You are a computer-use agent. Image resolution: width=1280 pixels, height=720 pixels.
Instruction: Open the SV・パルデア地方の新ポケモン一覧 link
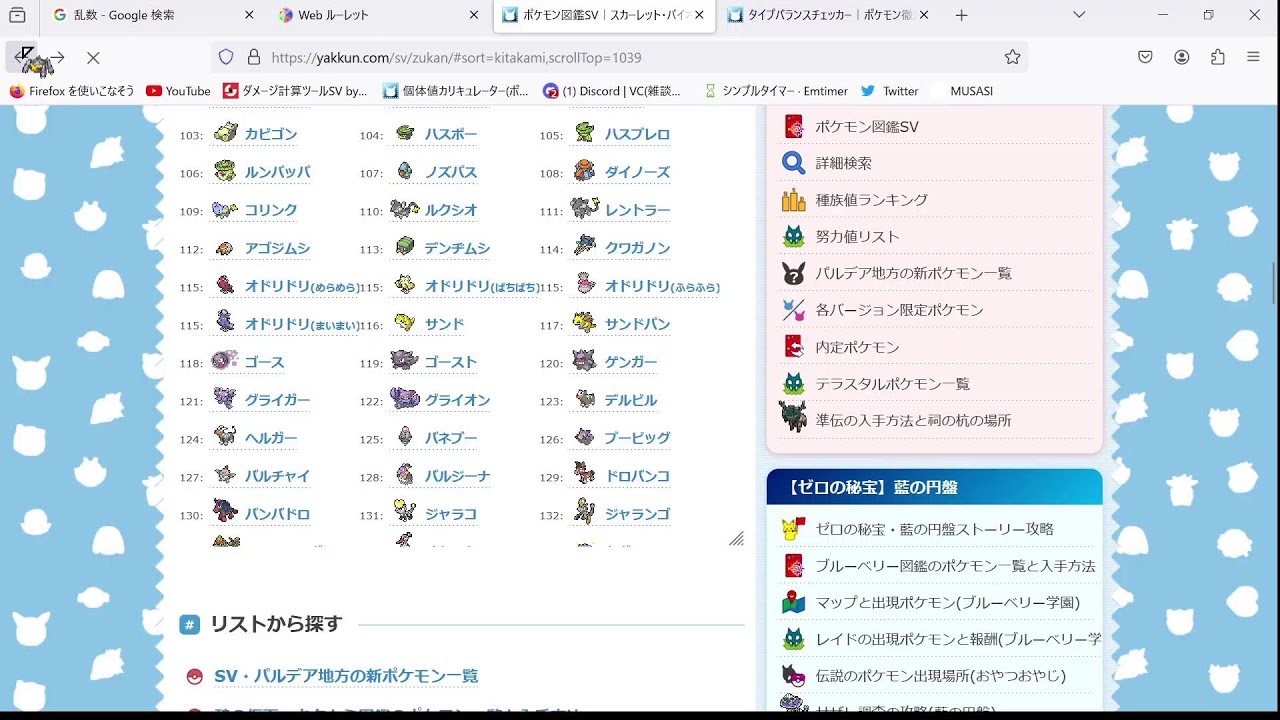click(346, 675)
